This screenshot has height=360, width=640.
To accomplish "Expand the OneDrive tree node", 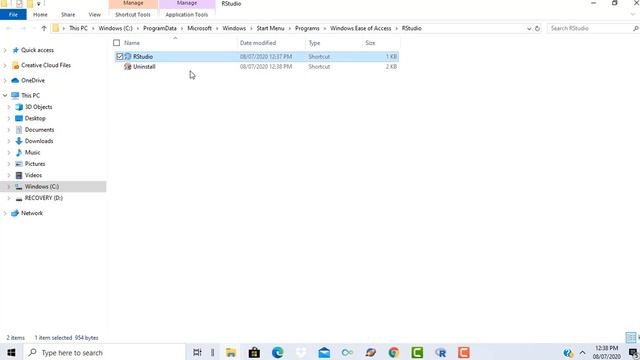I will [5, 80].
